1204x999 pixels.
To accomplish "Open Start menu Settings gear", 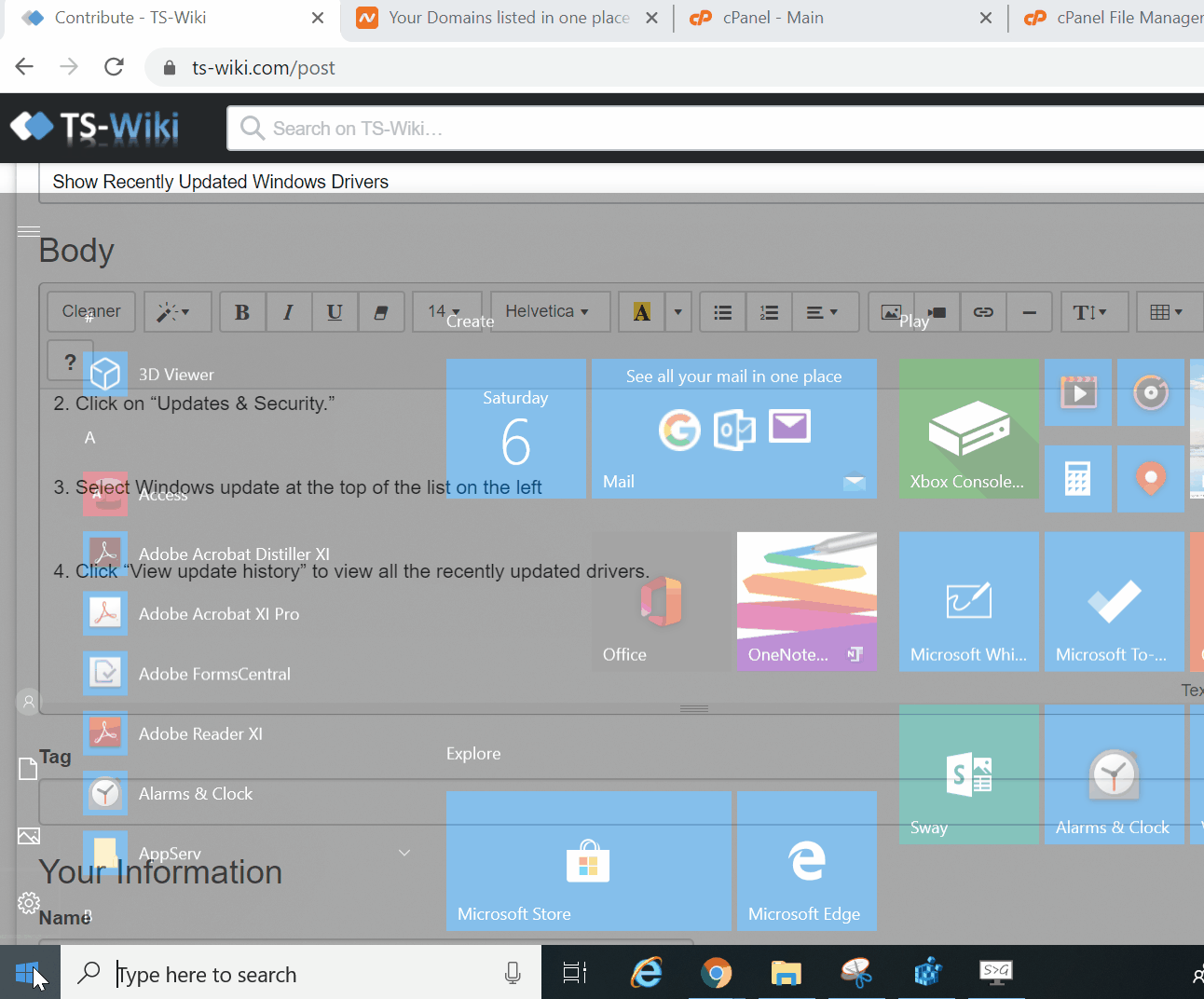I will tap(29, 903).
